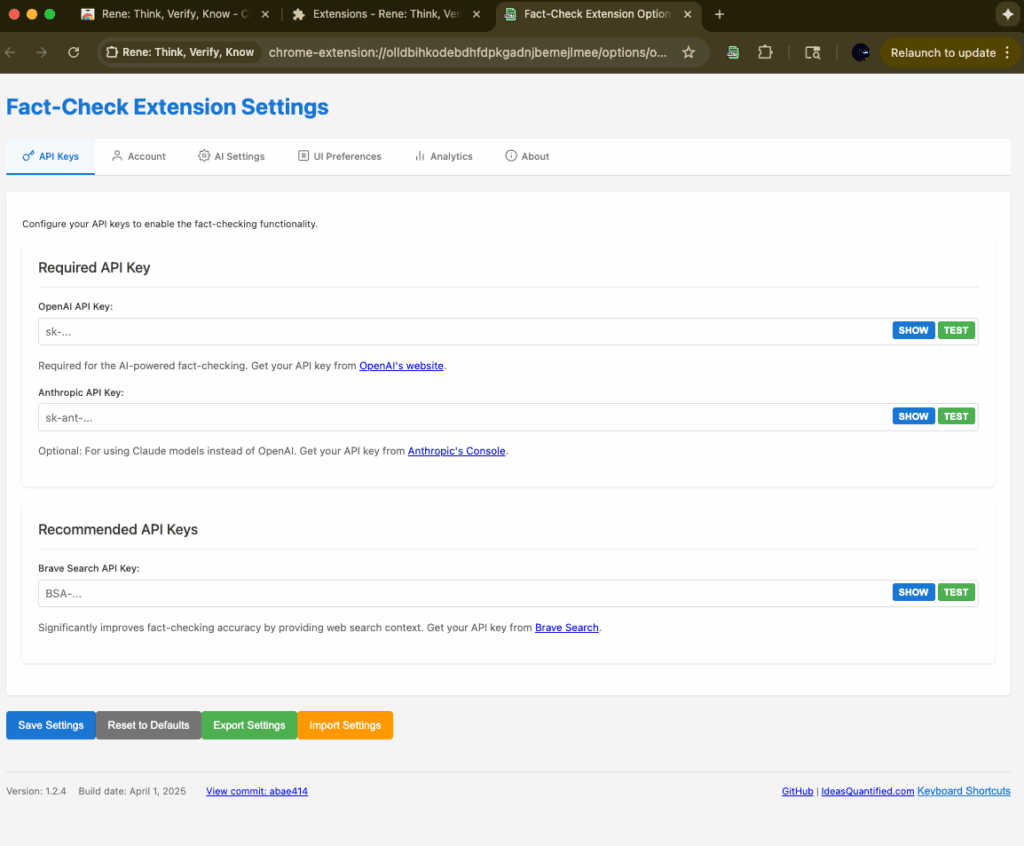Click the bookmark star icon in address bar
The height and width of the screenshot is (846, 1024).
[688, 53]
